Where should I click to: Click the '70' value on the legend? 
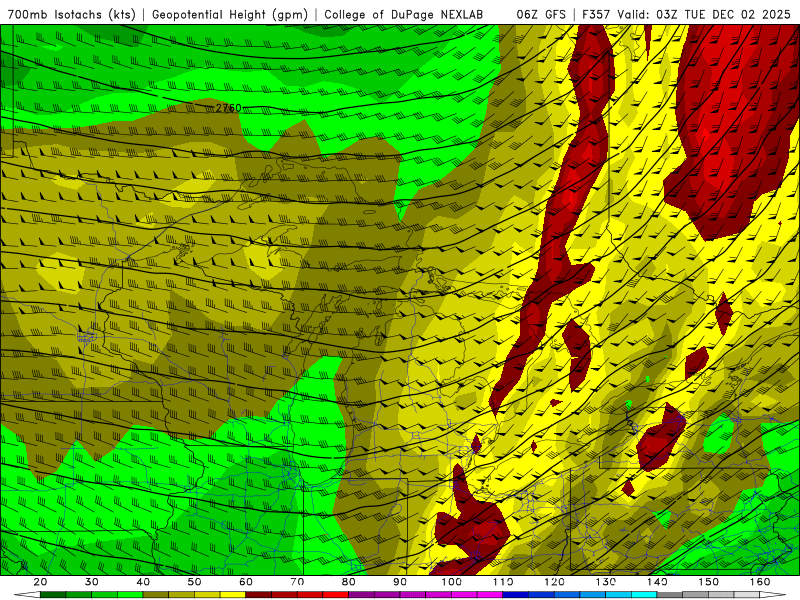[297, 582]
